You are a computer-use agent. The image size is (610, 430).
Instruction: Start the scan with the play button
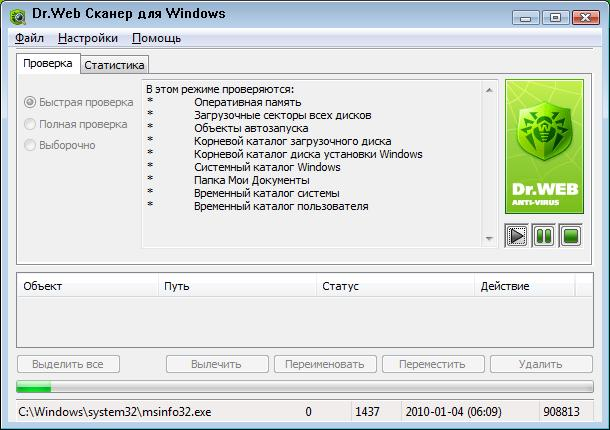pos(516,236)
